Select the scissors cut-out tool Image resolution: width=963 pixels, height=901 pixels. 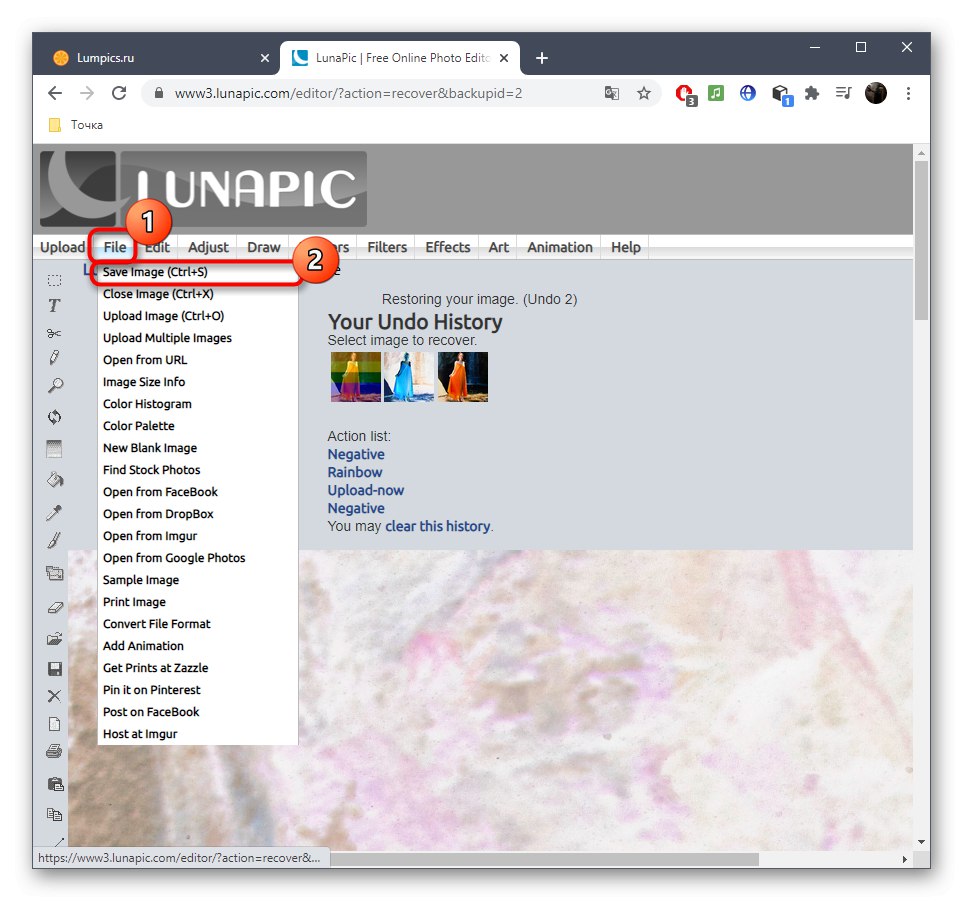tap(55, 333)
